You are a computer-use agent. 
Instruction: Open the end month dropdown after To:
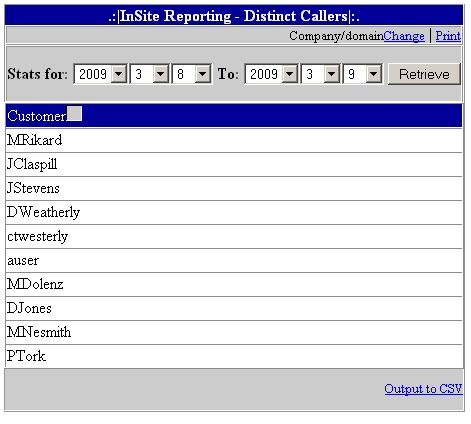(x=320, y=74)
